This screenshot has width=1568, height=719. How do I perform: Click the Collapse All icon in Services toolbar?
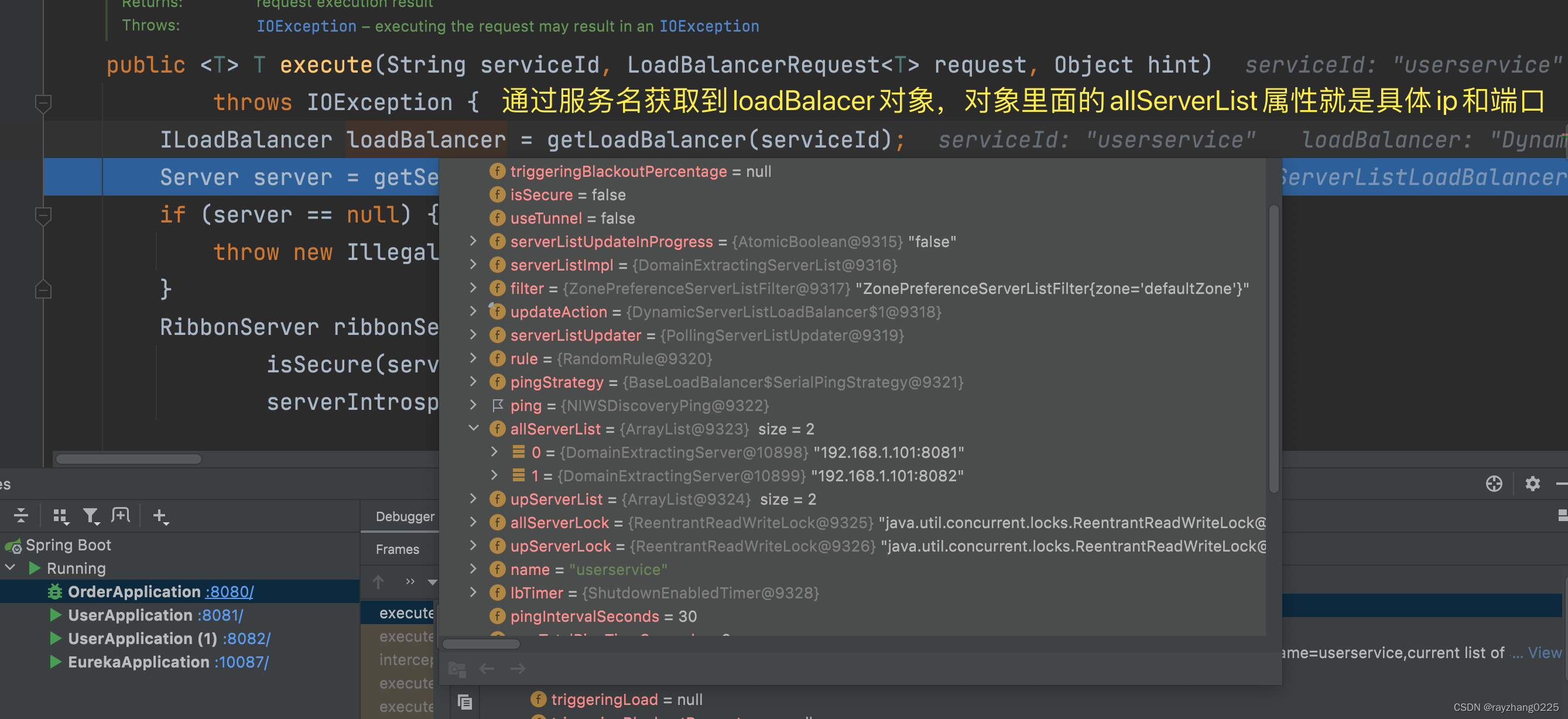(20, 516)
